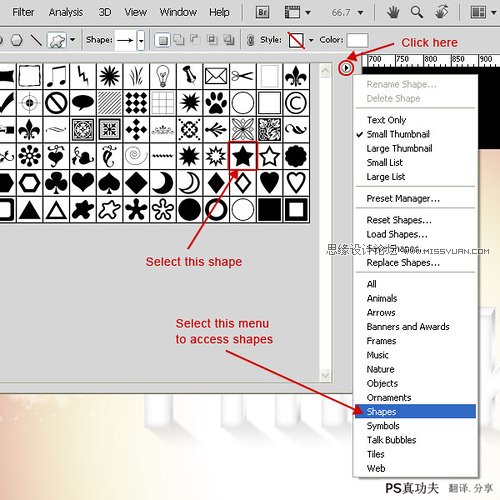Select the filled five-point star shape
Screen dimensions: 500x500
(243, 156)
